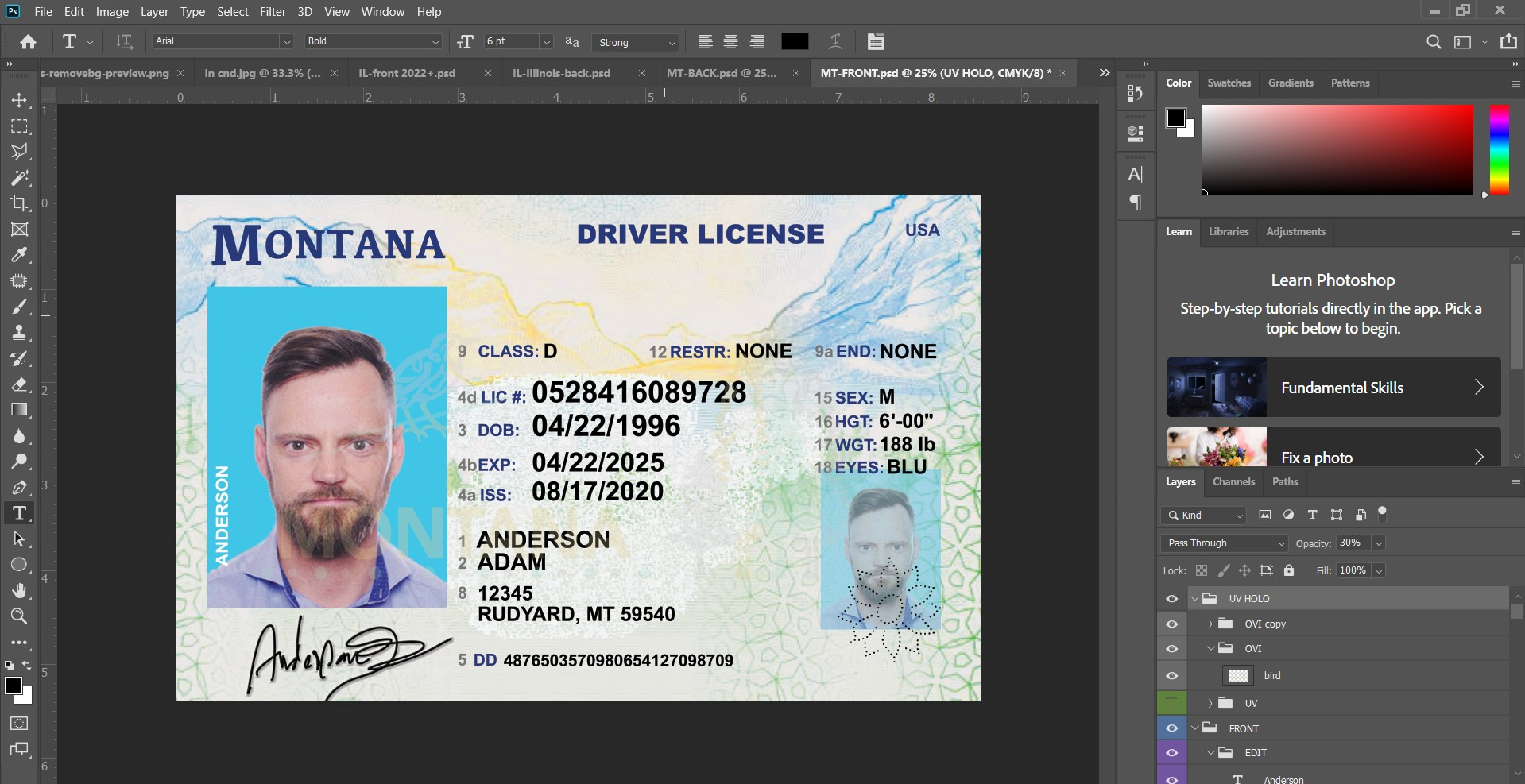Select the Zoom tool
The image size is (1525, 784).
coord(19,616)
